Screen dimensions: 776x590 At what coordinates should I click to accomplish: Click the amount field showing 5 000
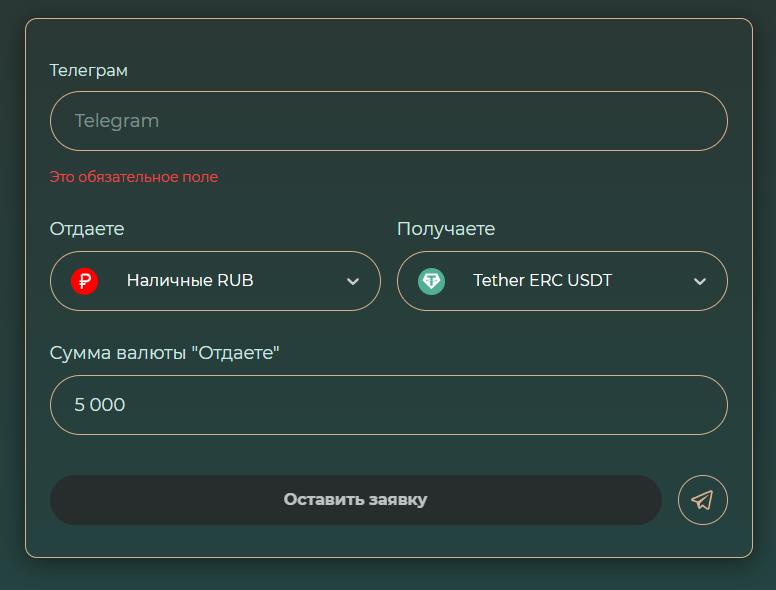(388, 405)
